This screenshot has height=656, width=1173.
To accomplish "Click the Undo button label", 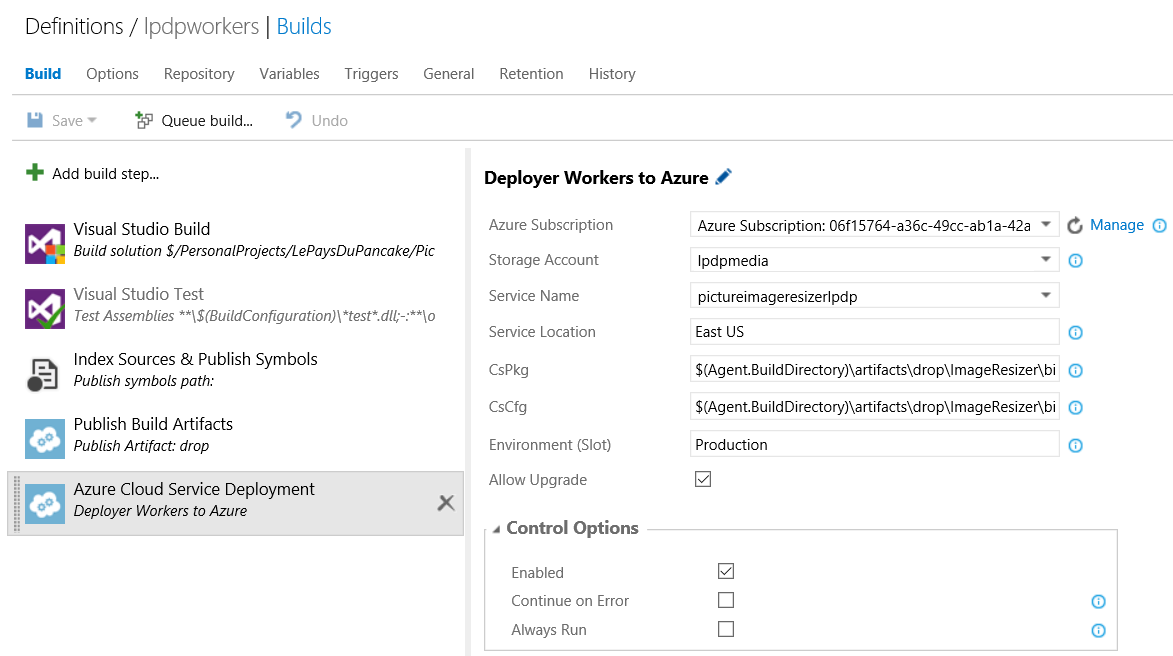I will coord(329,120).
